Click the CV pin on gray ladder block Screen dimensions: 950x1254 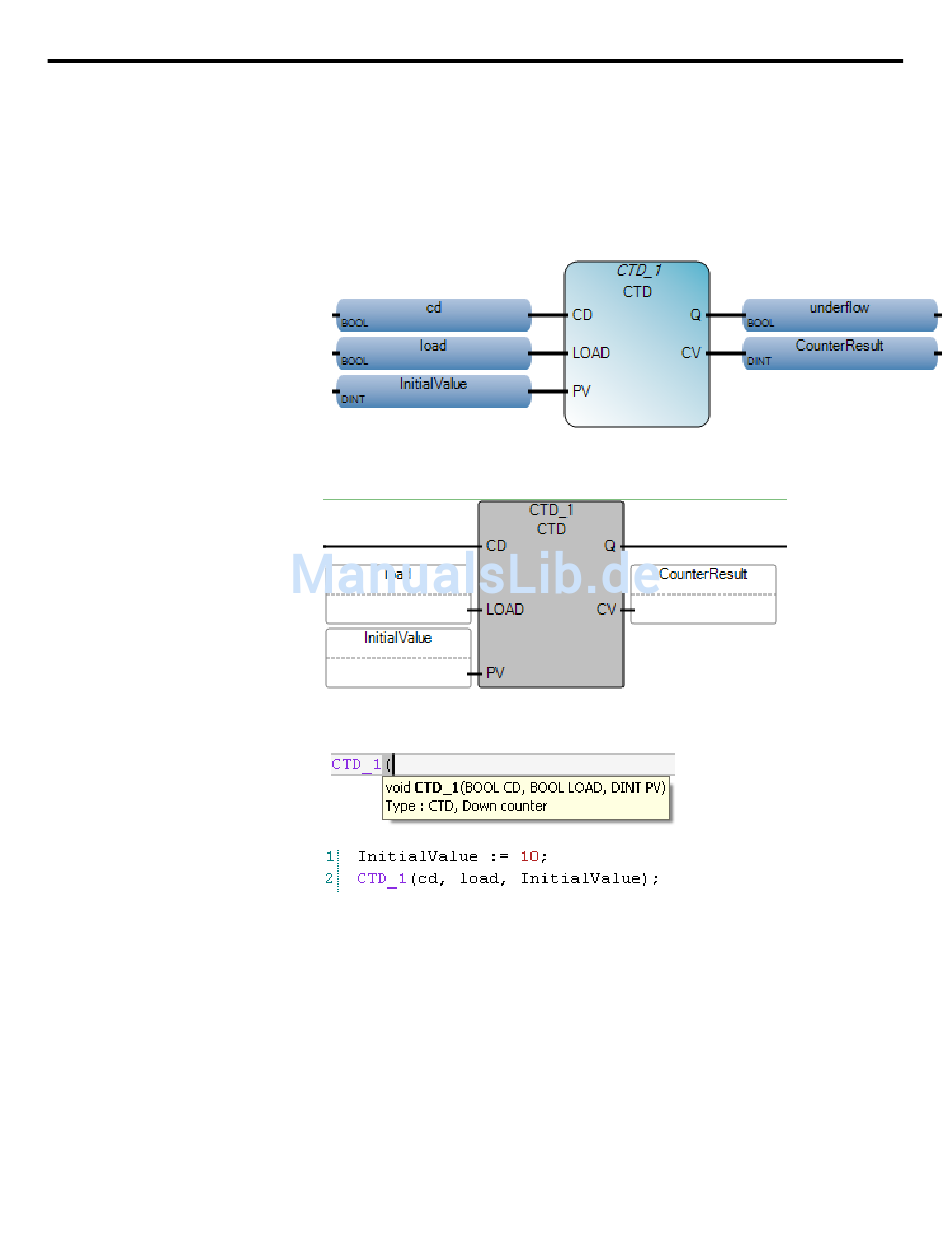pos(607,609)
